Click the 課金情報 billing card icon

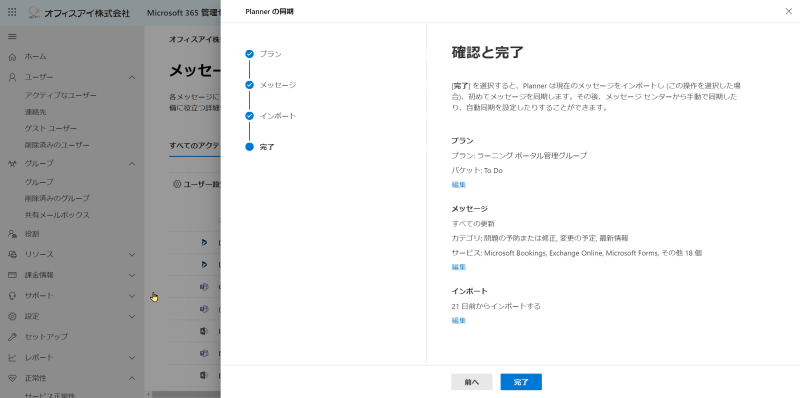point(13,275)
